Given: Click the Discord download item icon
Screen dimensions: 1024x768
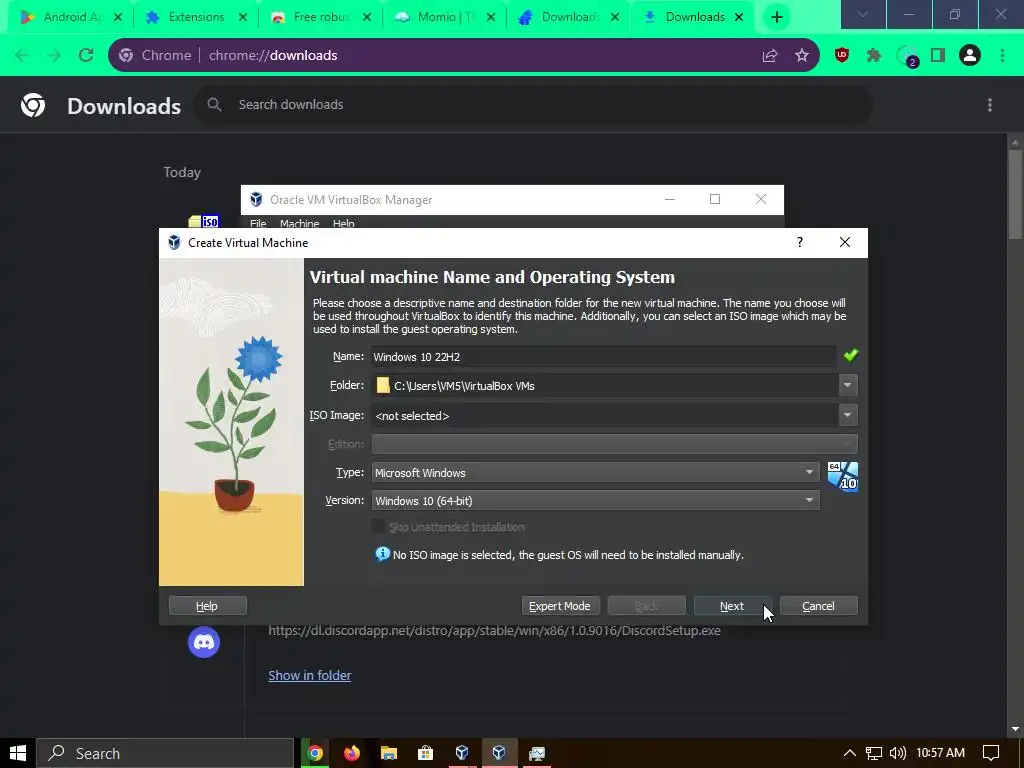Looking at the screenshot, I should click(204, 643).
